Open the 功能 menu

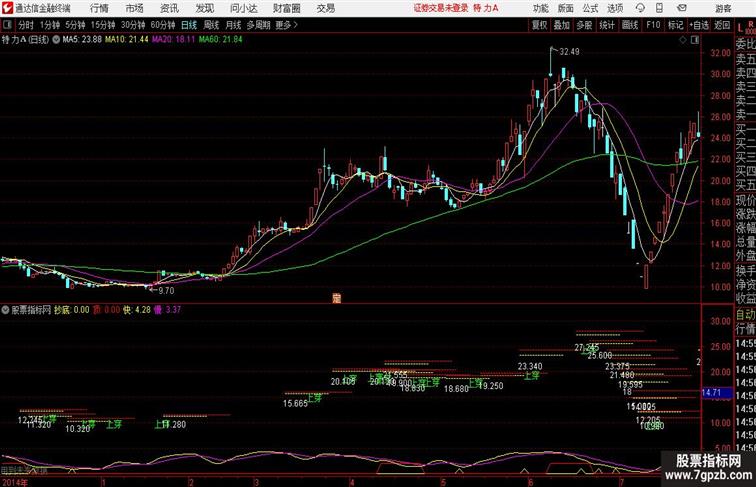click(x=540, y=8)
